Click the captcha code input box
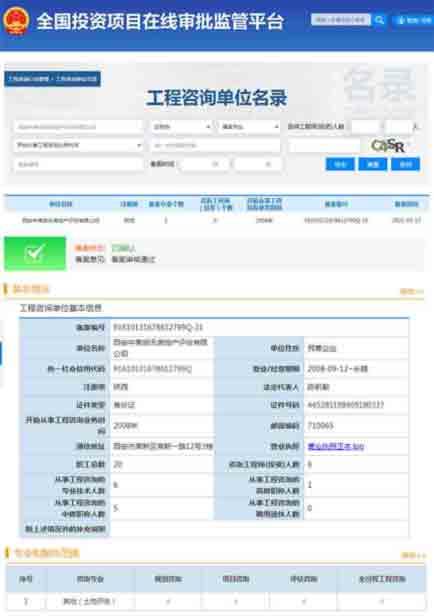Screen dimensions: 434x616 (x=324, y=146)
